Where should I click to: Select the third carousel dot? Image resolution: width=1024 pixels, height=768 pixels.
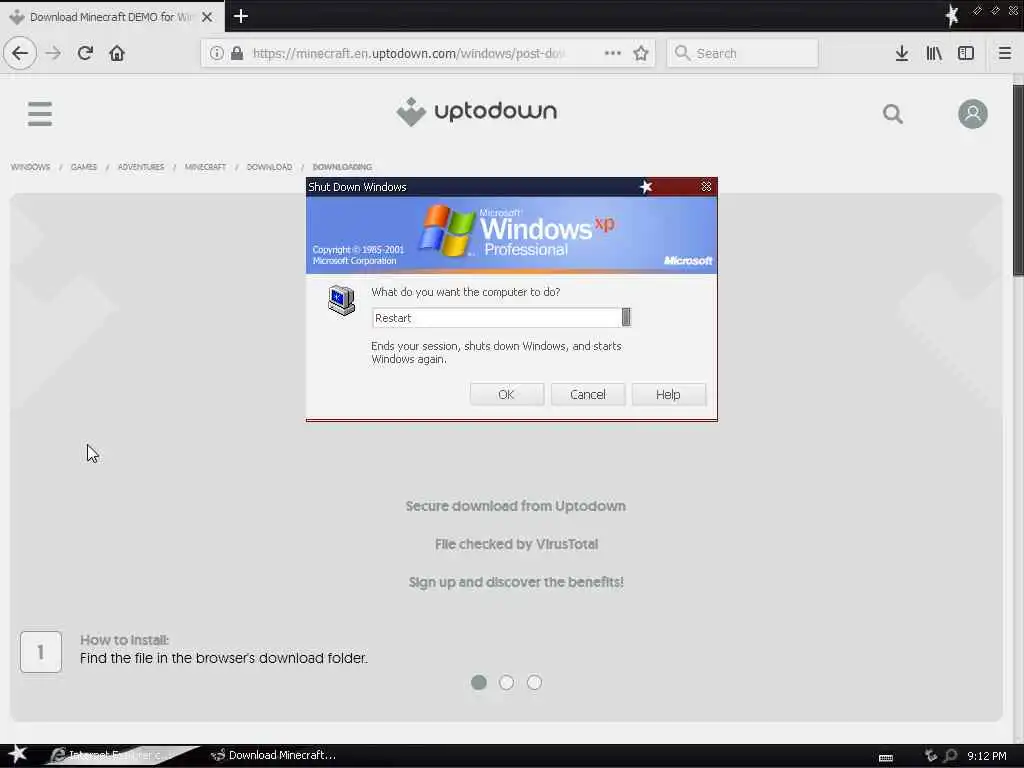coord(534,682)
